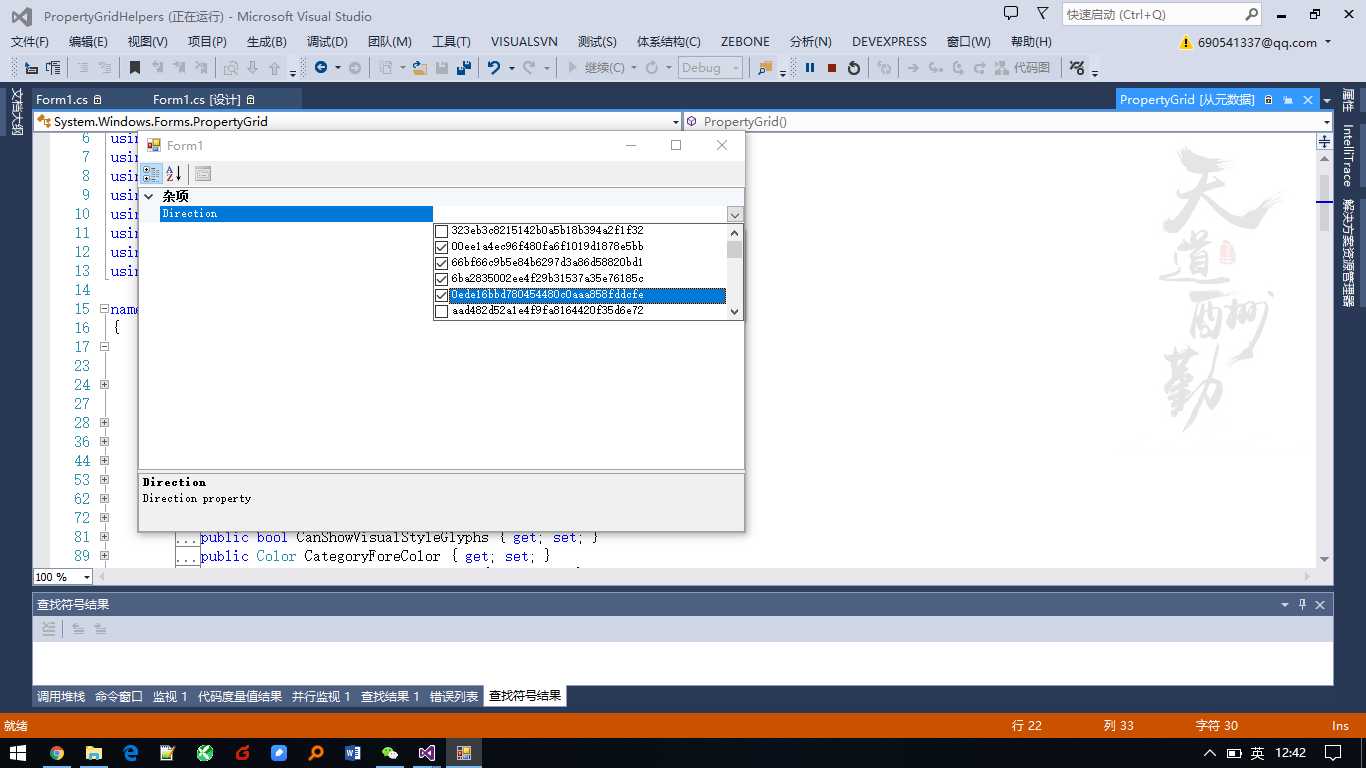Click the Alphabetical sort icon in Form1
Image resolution: width=1366 pixels, height=768 pixels.
pos(174,174)
